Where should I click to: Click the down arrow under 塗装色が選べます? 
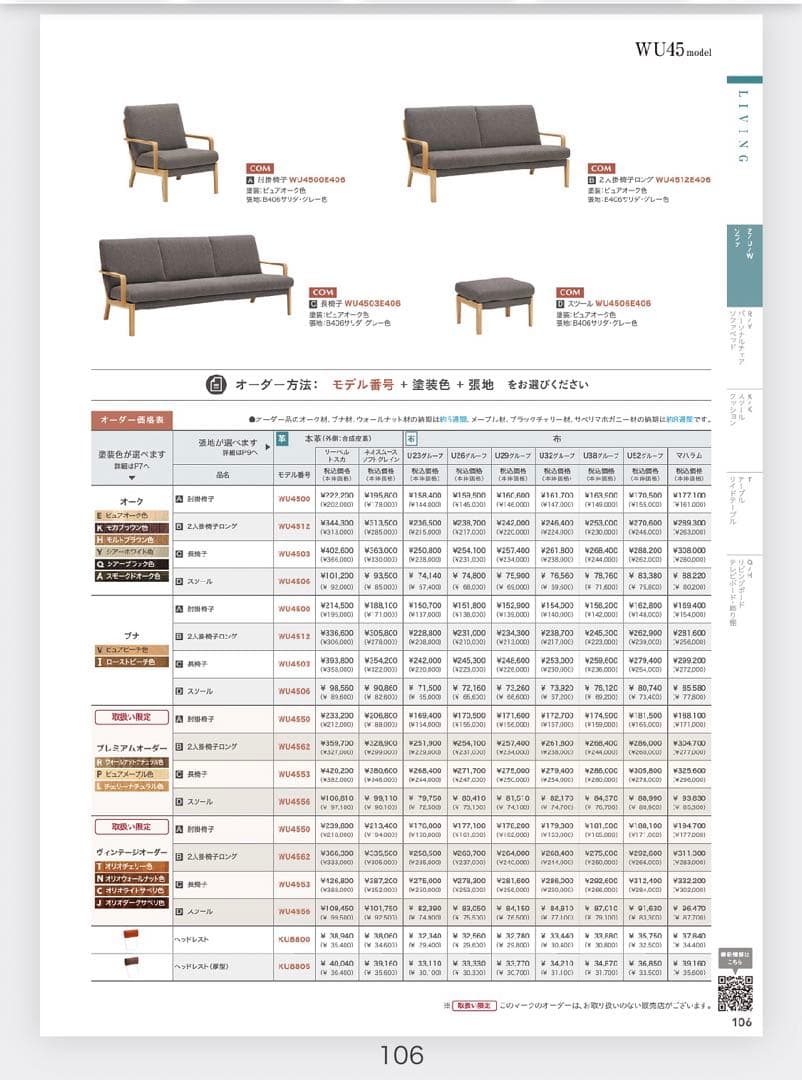(x=132, y=478)
